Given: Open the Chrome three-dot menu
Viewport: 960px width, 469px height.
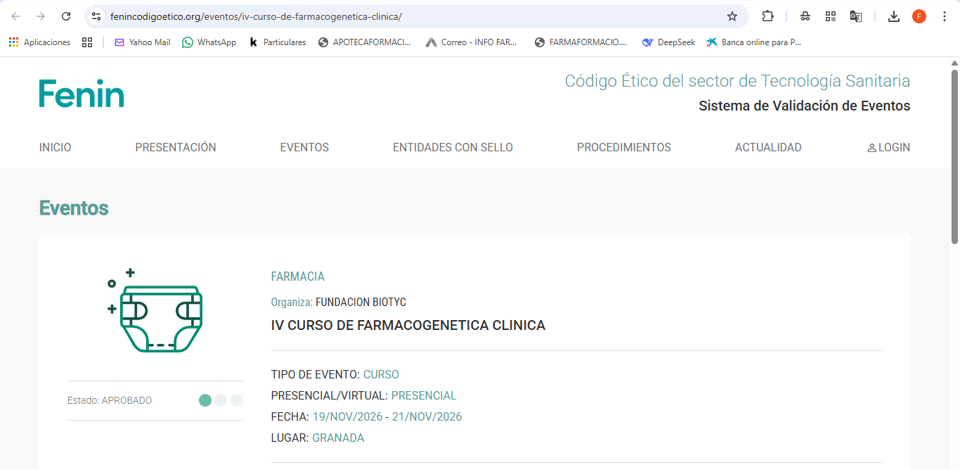Looking at the screenshot, I should pyautogui.click(x=944, y=16).
